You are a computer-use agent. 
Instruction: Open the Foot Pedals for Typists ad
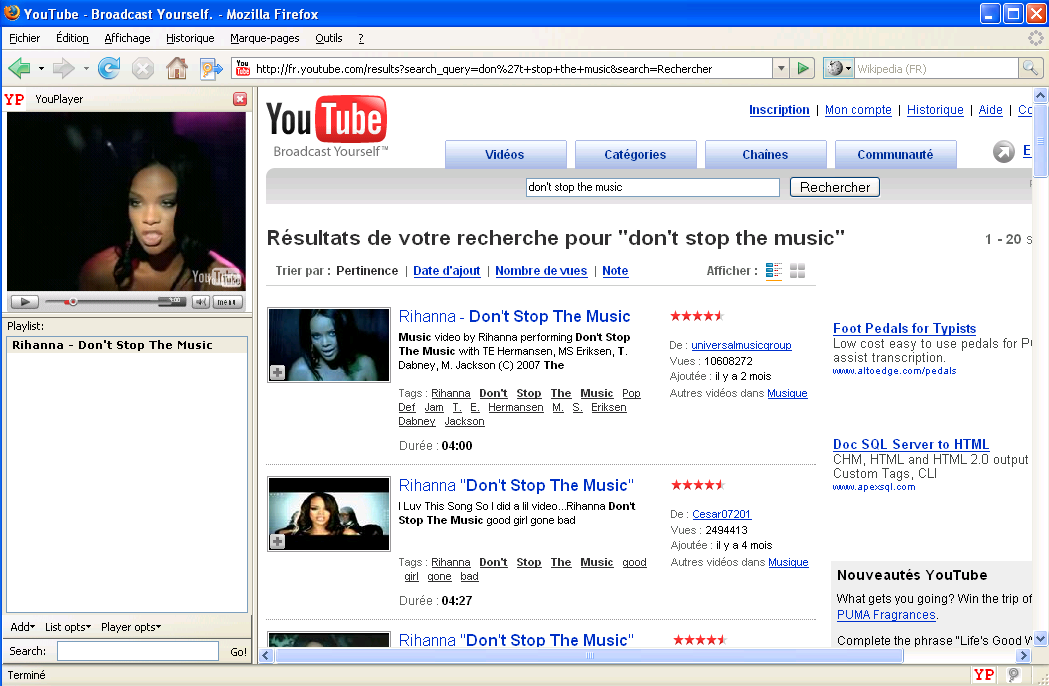pyautogui.click(x=904, y=329)
